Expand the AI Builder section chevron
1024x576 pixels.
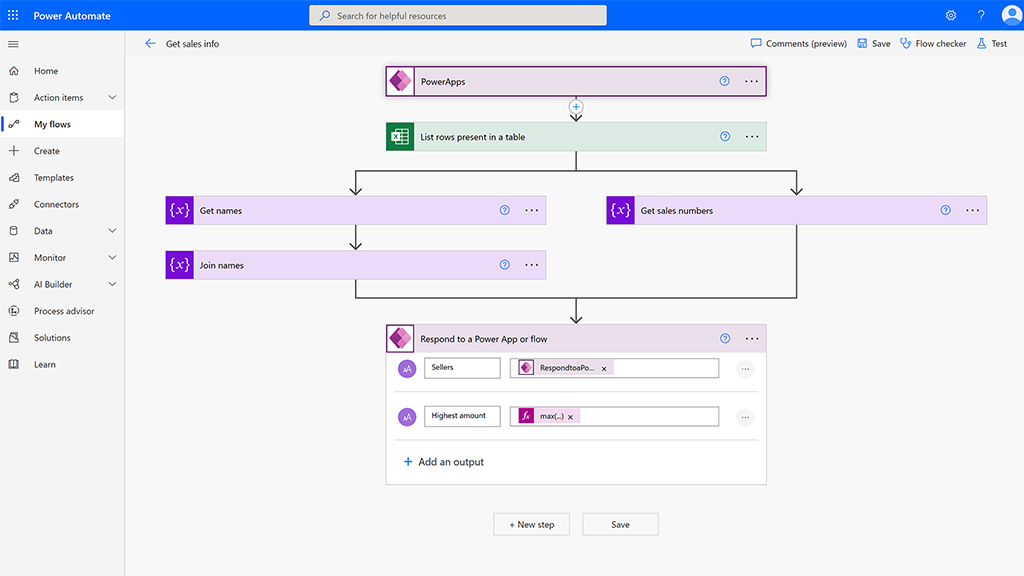pyautogui.click(x=112, y=284)
